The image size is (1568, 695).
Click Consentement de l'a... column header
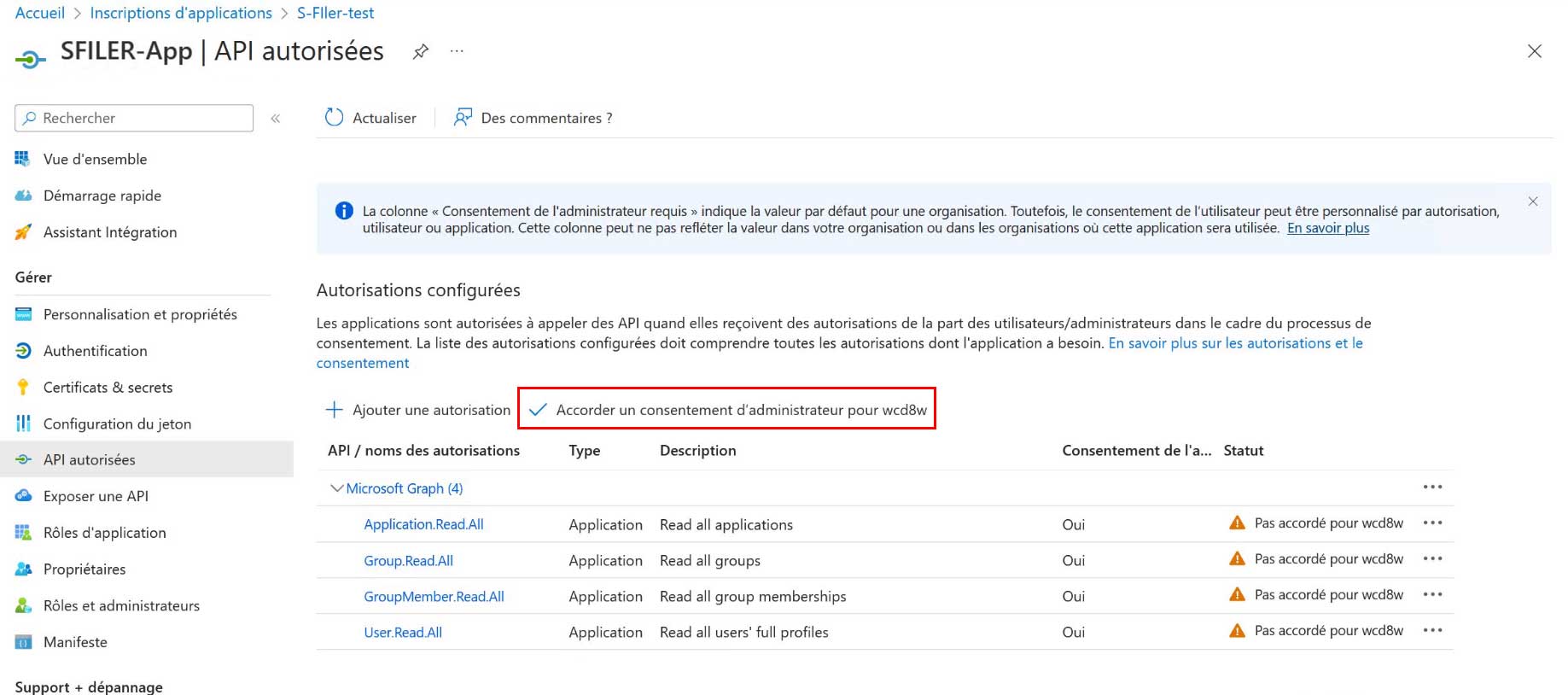pyautogui.click(x=1137, y=451)
